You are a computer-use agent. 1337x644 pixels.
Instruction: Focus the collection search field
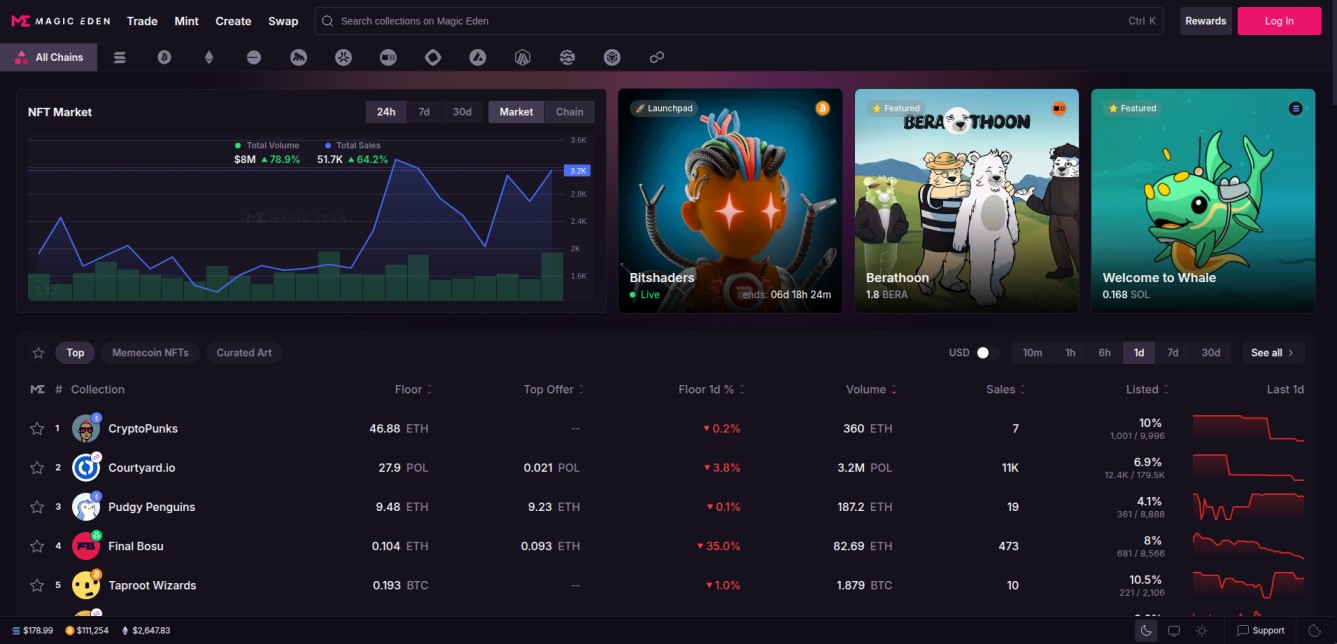(x=739, y=21)
